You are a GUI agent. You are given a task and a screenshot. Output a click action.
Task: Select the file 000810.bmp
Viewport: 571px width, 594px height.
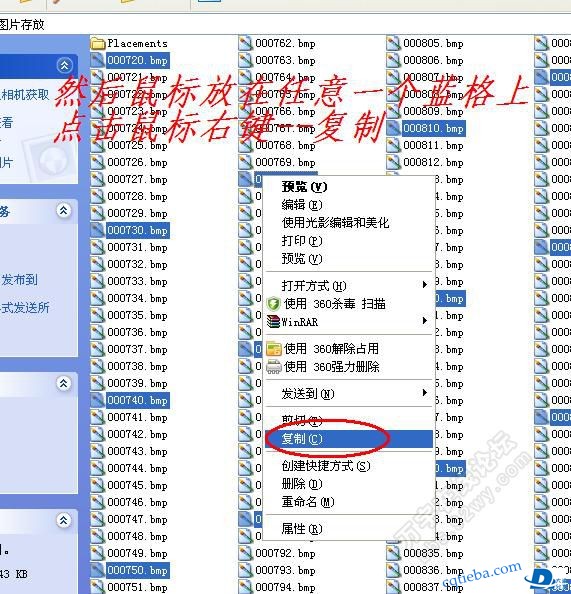433,128
